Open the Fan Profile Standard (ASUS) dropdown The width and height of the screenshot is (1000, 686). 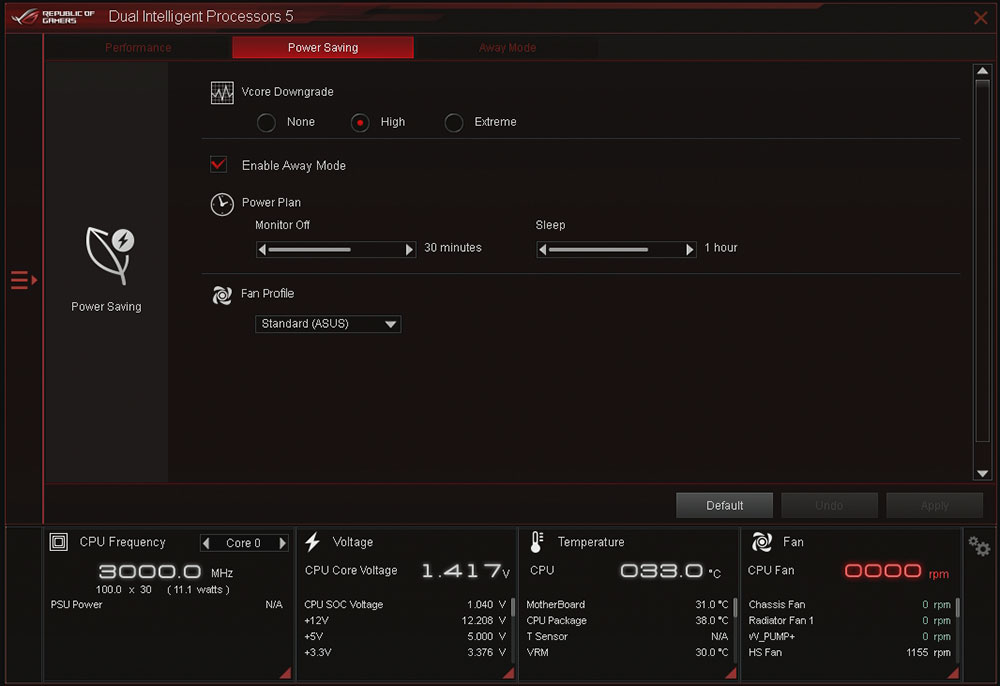328,324
